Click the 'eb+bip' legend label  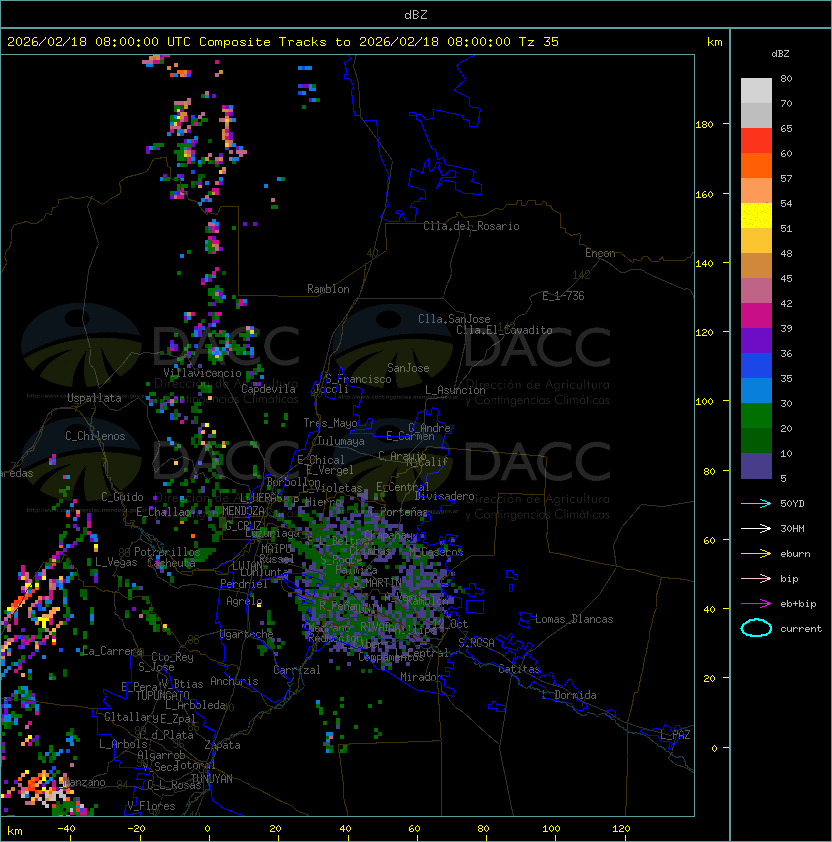[x=798, y=604]
